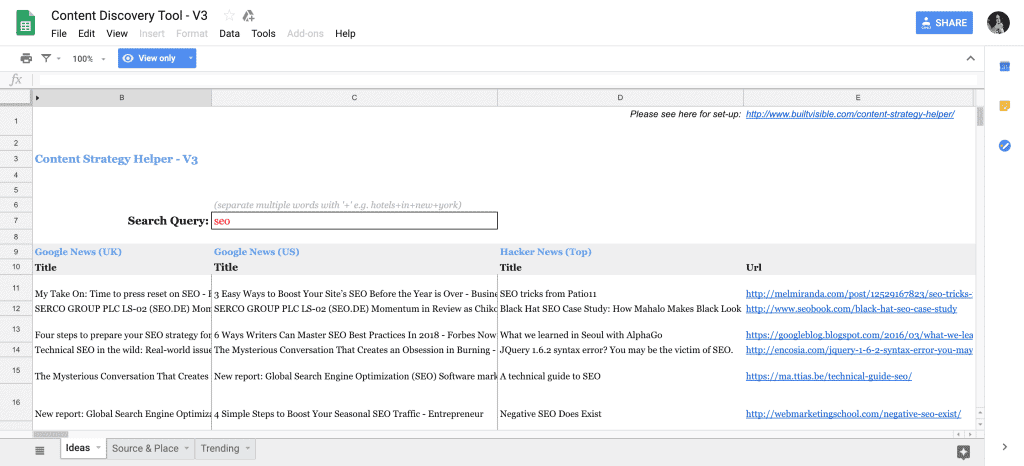
Task: Open the filter views dropdown arrow
Action: (59, 59)
